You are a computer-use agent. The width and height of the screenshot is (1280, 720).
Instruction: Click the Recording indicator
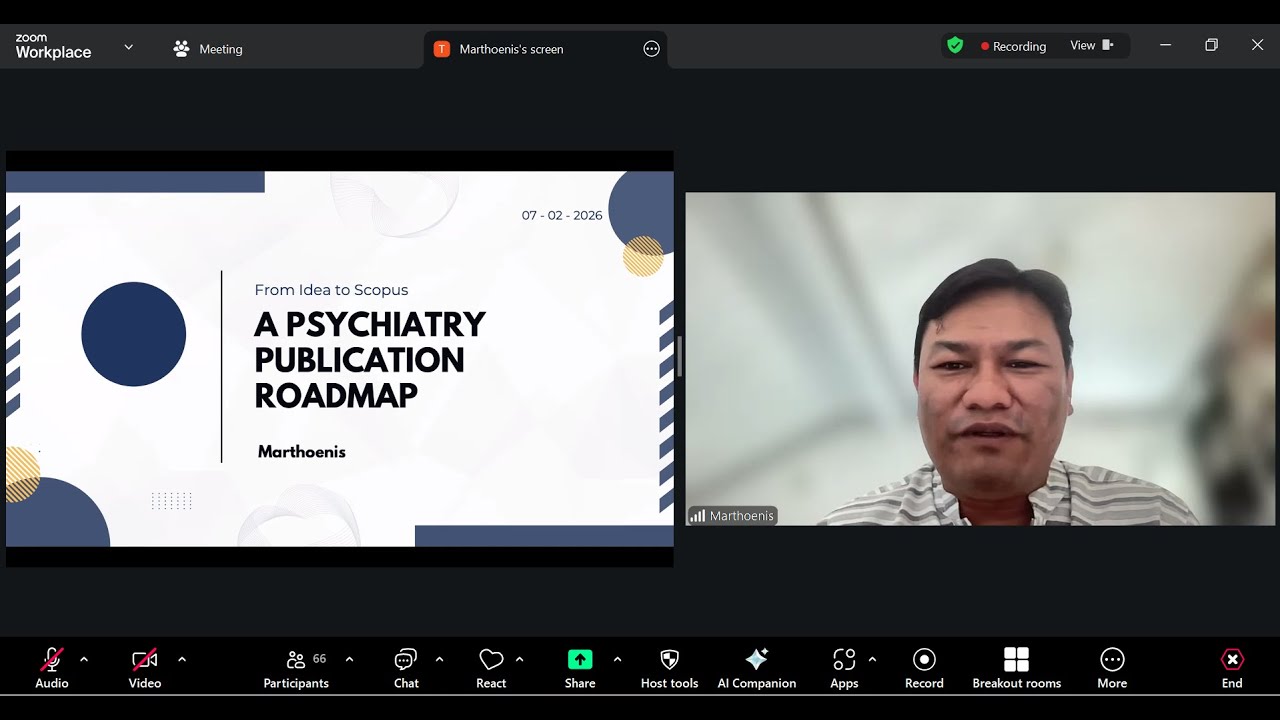pos(1013,46)
